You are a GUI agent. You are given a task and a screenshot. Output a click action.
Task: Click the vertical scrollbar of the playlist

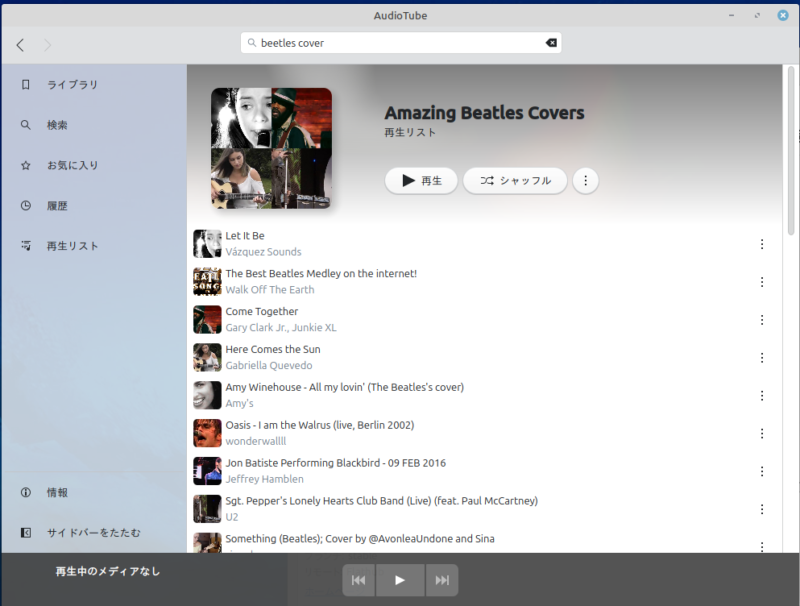pyautogui.click(x=791, y=160)
